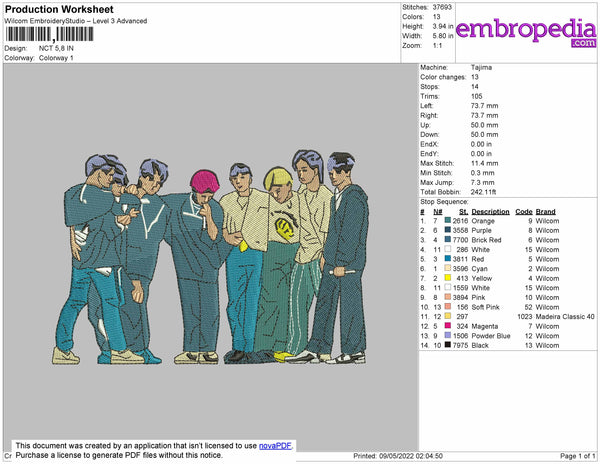Click the "EndX:" label
The height and width of the screenshot is (464, 600).
point(429,144)
